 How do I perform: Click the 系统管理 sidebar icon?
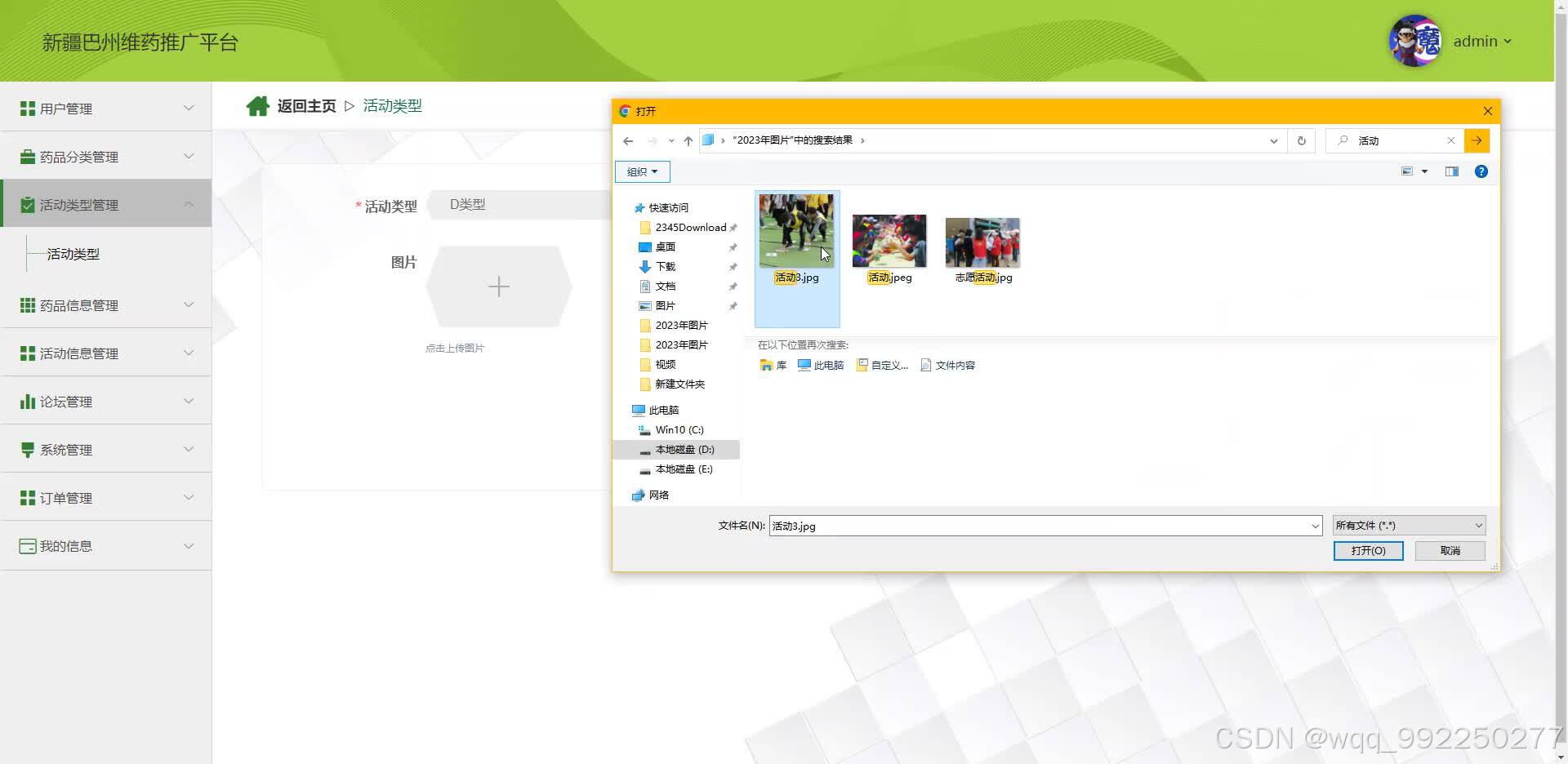click(28, 450)
